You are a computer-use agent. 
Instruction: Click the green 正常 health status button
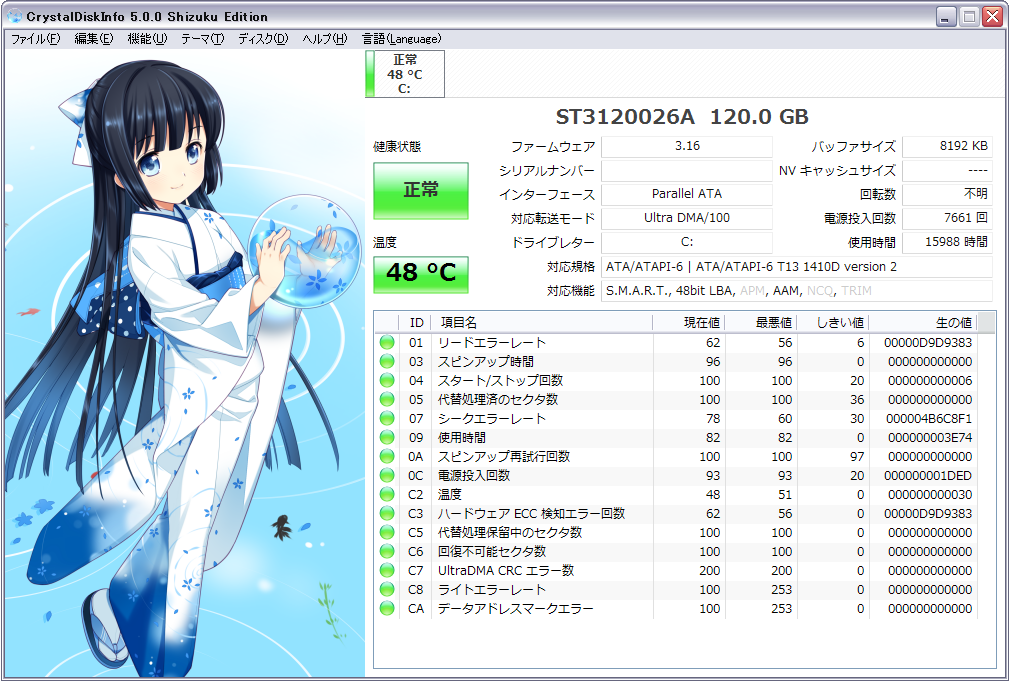tap(421, 190)
